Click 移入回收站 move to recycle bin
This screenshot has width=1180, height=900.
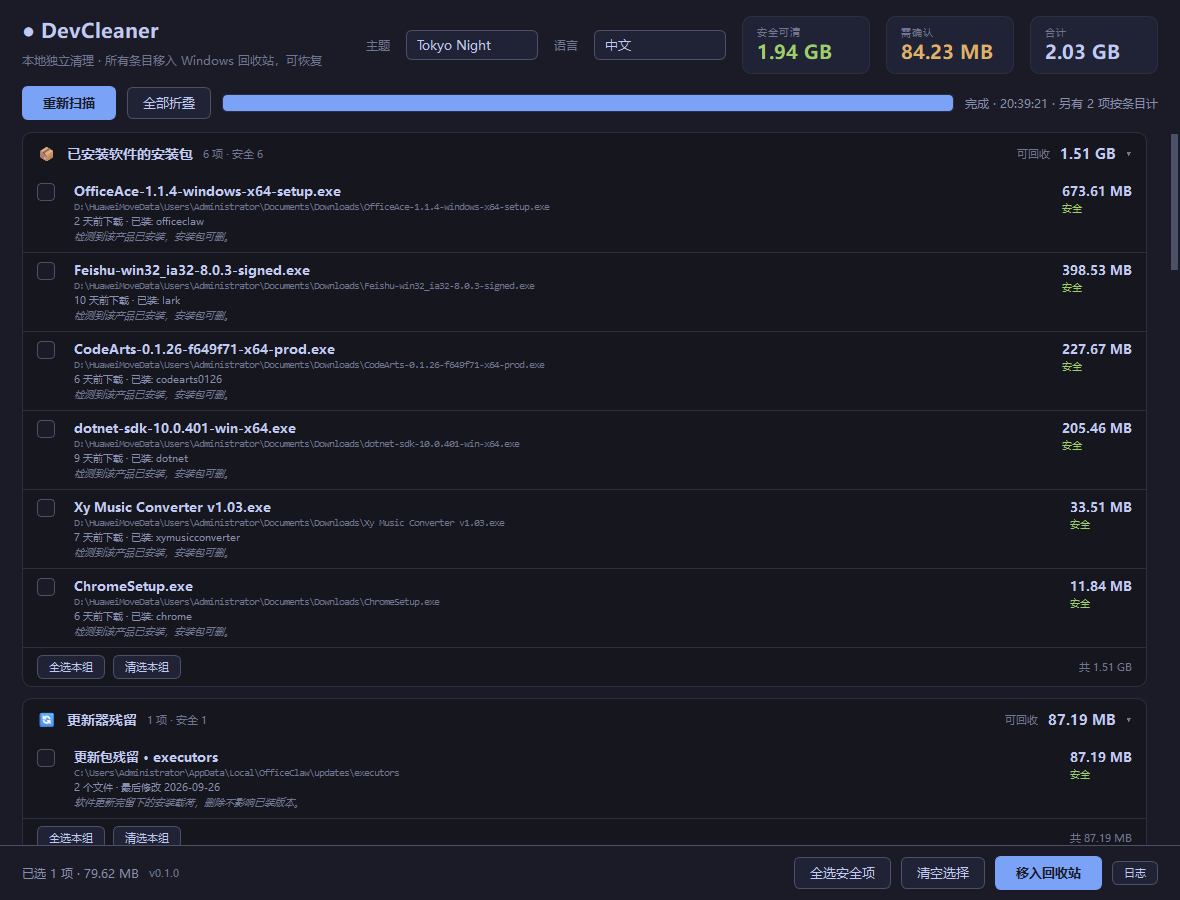[1048, 873]
